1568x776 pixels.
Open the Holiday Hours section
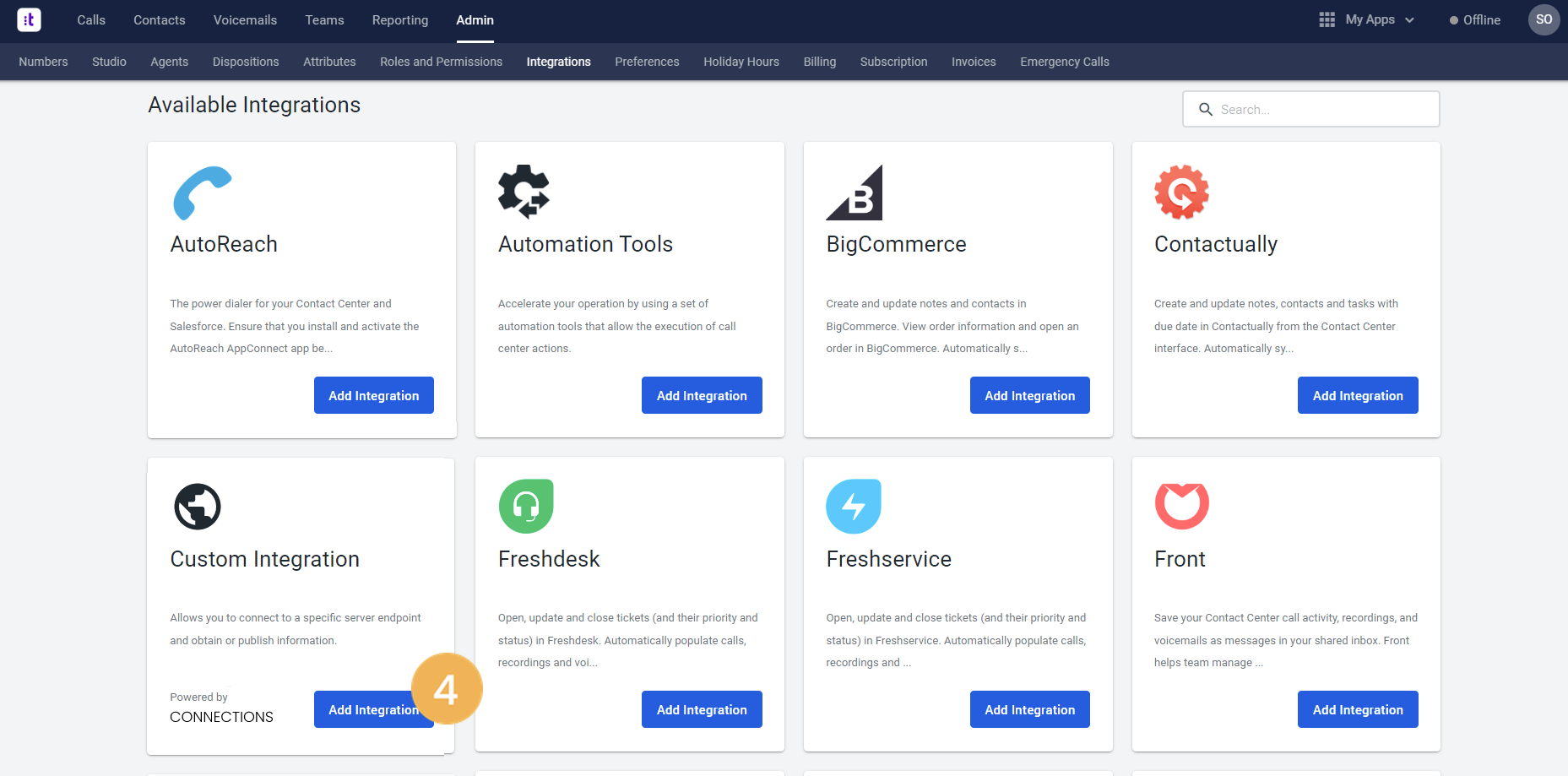click(741, 62)
